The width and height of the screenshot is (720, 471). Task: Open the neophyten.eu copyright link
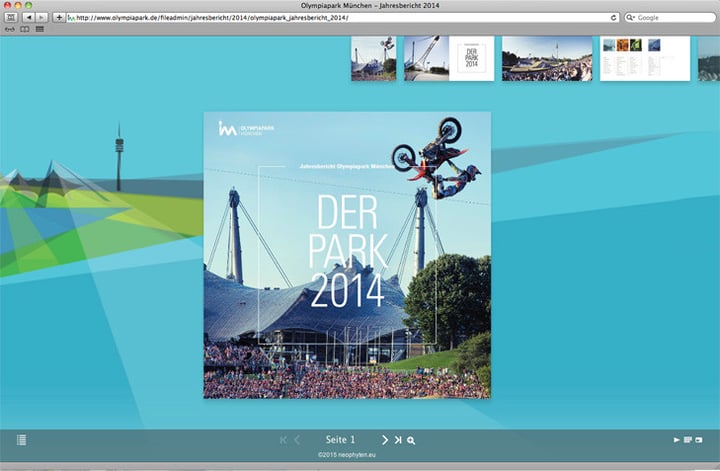344,454
